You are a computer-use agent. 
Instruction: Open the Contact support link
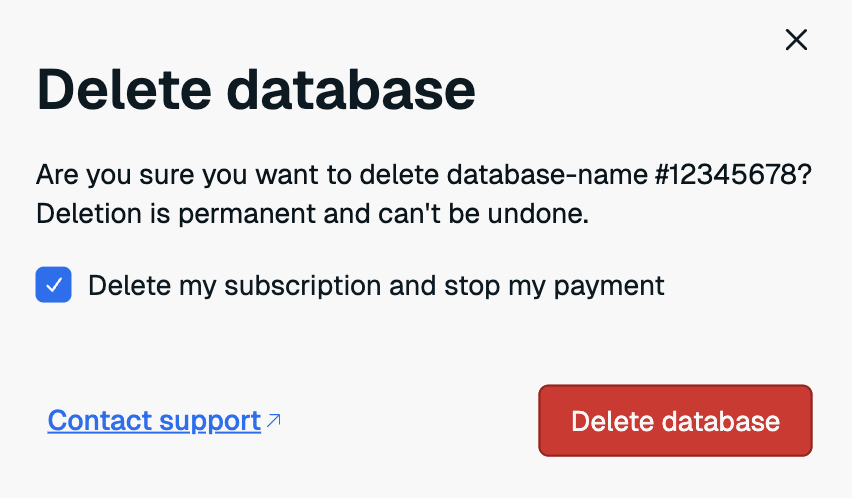[154, 421]
